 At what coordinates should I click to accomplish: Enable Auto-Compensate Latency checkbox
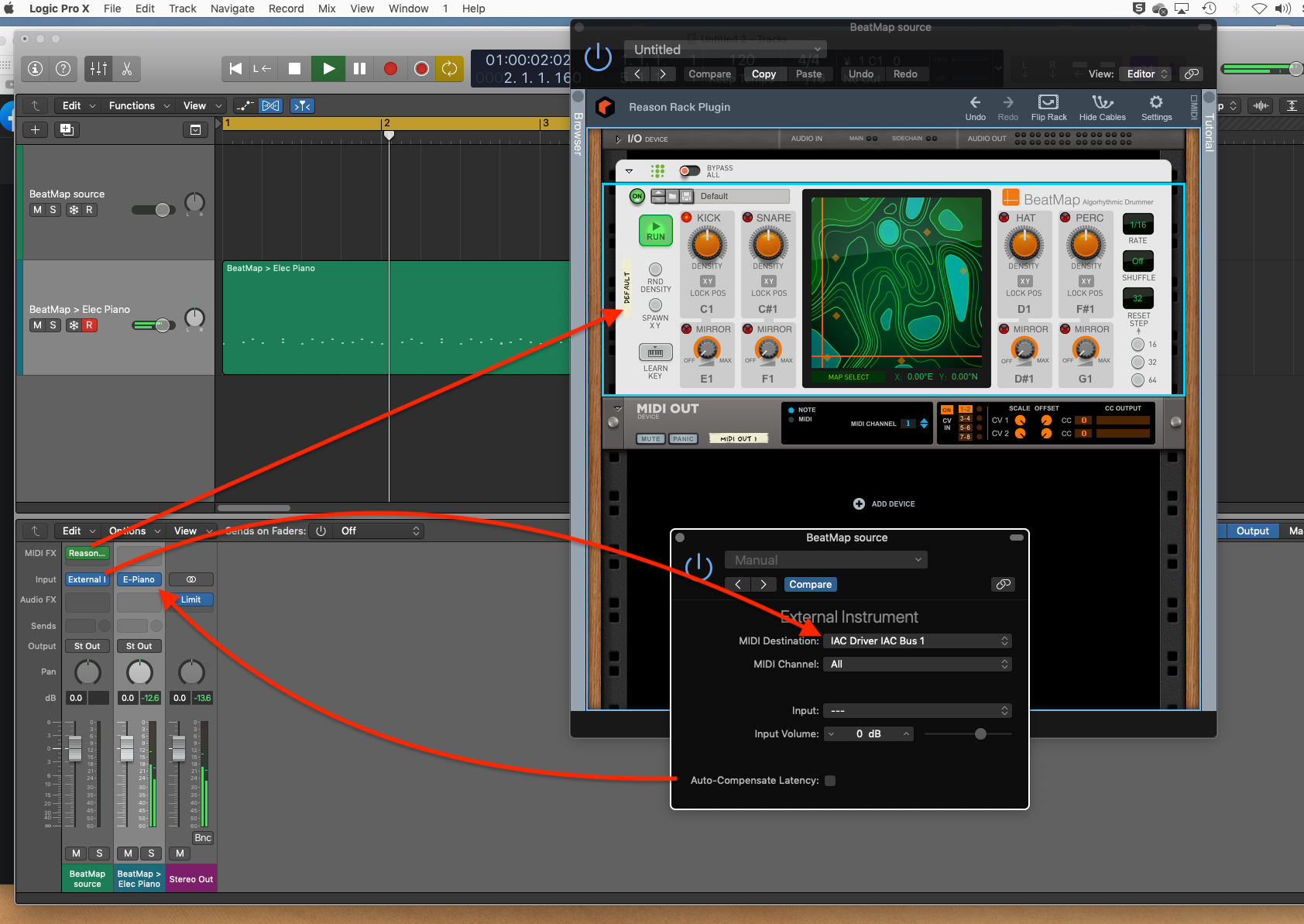point(830,781)
